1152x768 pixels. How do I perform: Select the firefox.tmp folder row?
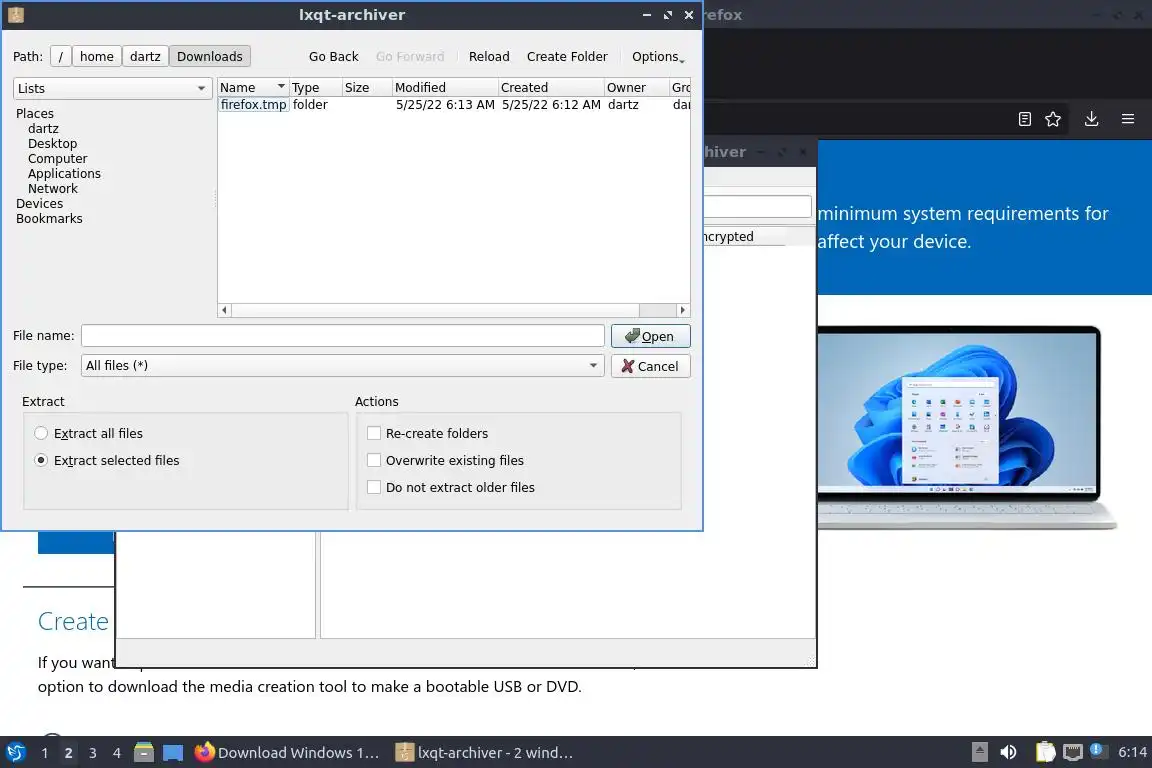[x=453, y=104]
